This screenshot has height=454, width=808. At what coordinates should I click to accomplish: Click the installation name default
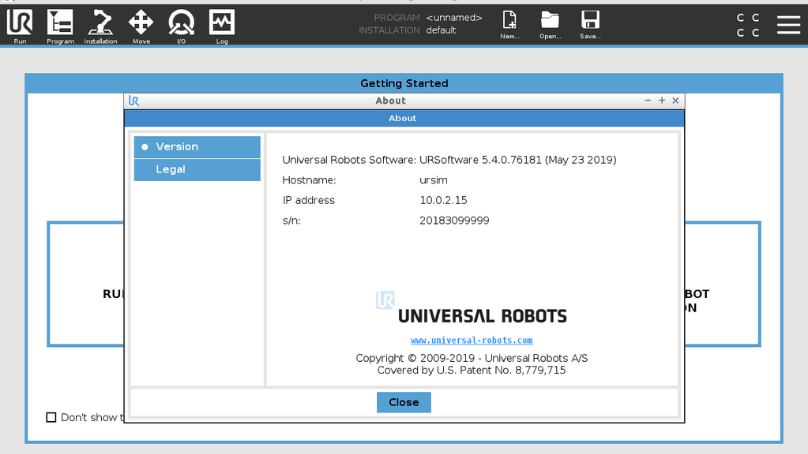click(x=441, y=30)
